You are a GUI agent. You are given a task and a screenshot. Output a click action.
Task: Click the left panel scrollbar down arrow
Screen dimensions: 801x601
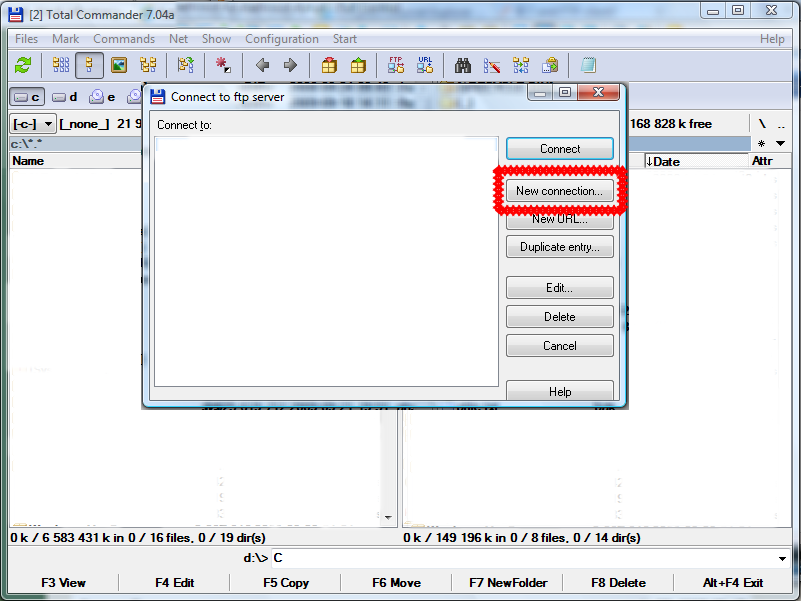(x=389, y=518)
